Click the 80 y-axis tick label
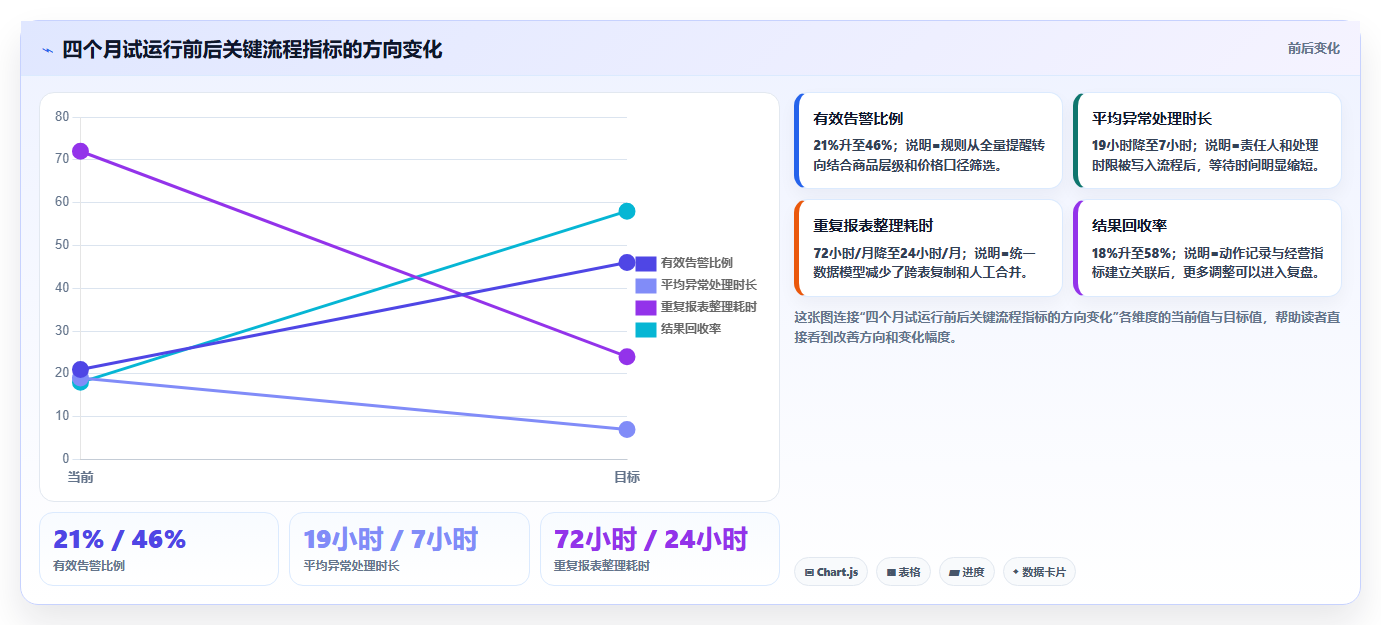Image resolution: width=1381 pixels, height=625 pixels. point(62,116)
